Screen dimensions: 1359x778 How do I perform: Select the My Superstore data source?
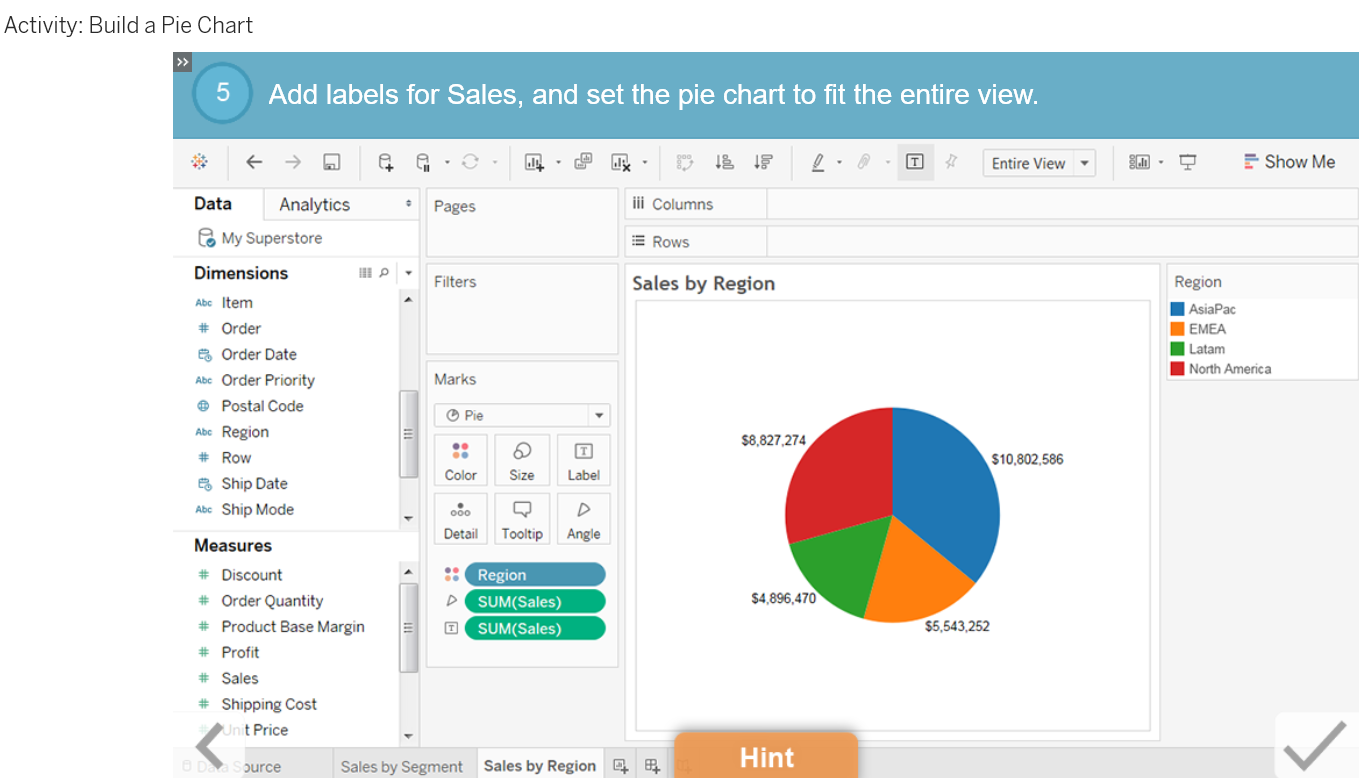271,238
